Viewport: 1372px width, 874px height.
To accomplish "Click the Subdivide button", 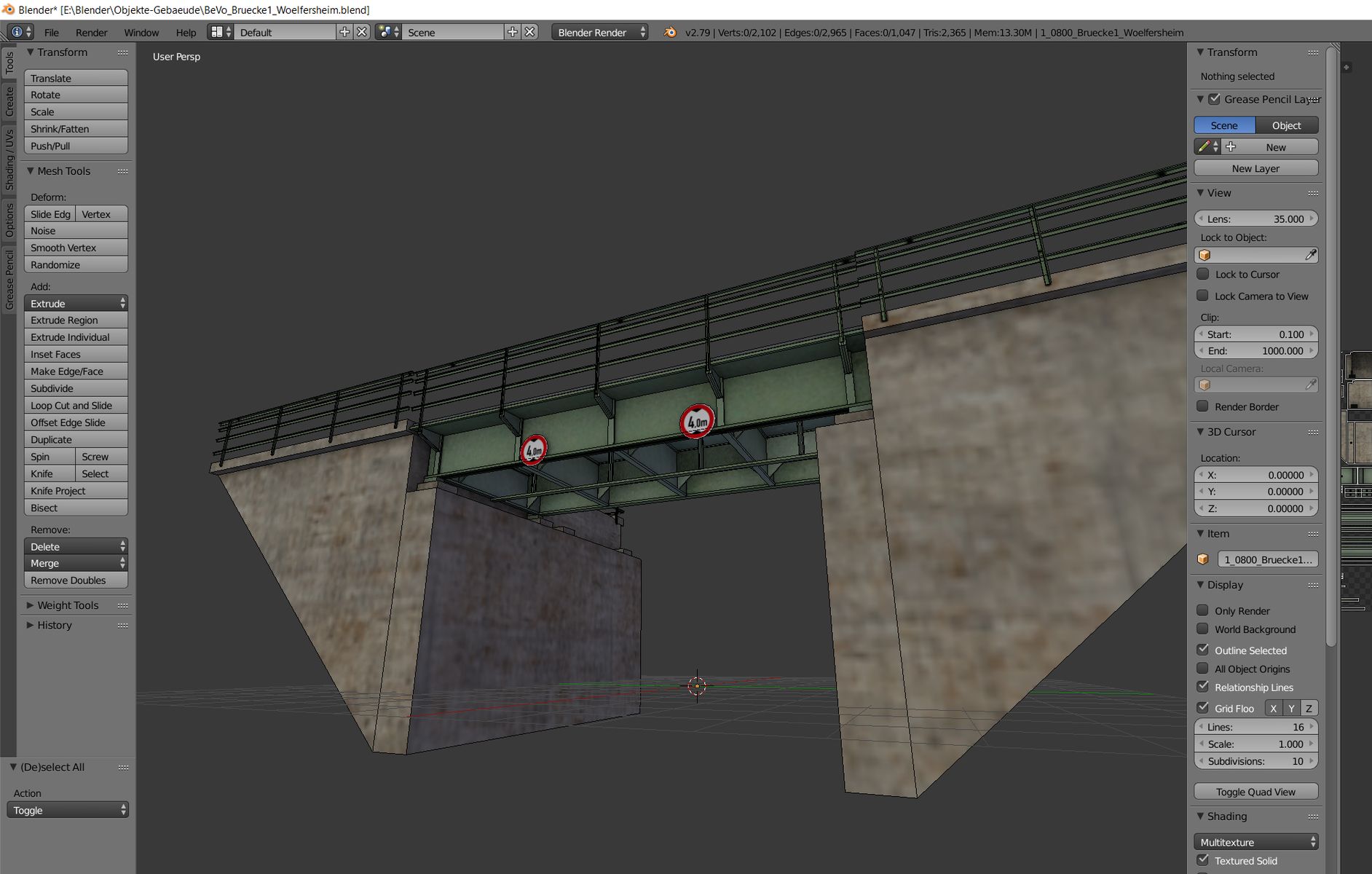I will pyautogui.click(x=76, y=388).
